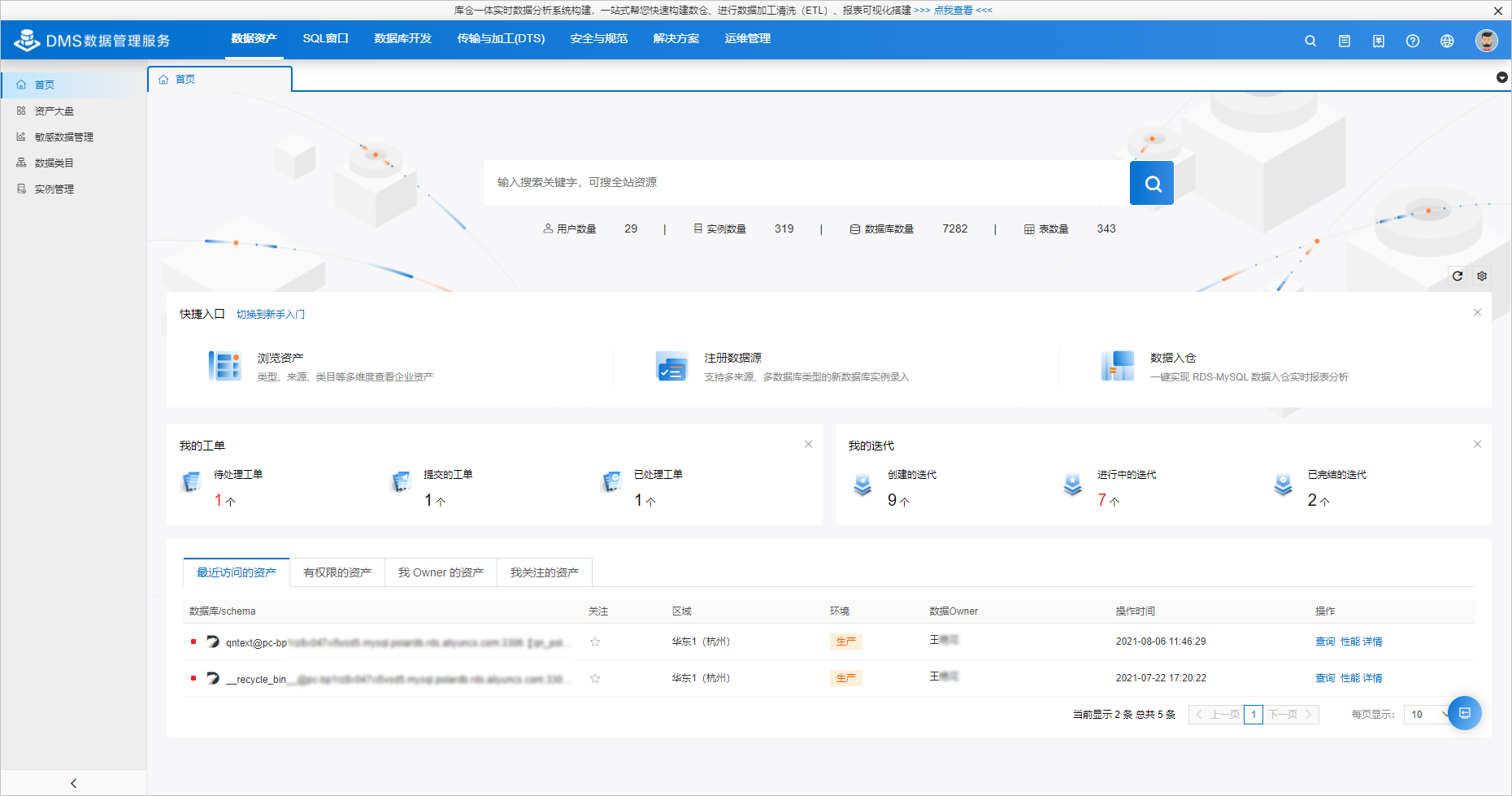
Task: Click database icon in the qntext row
Action: (213, 642)
